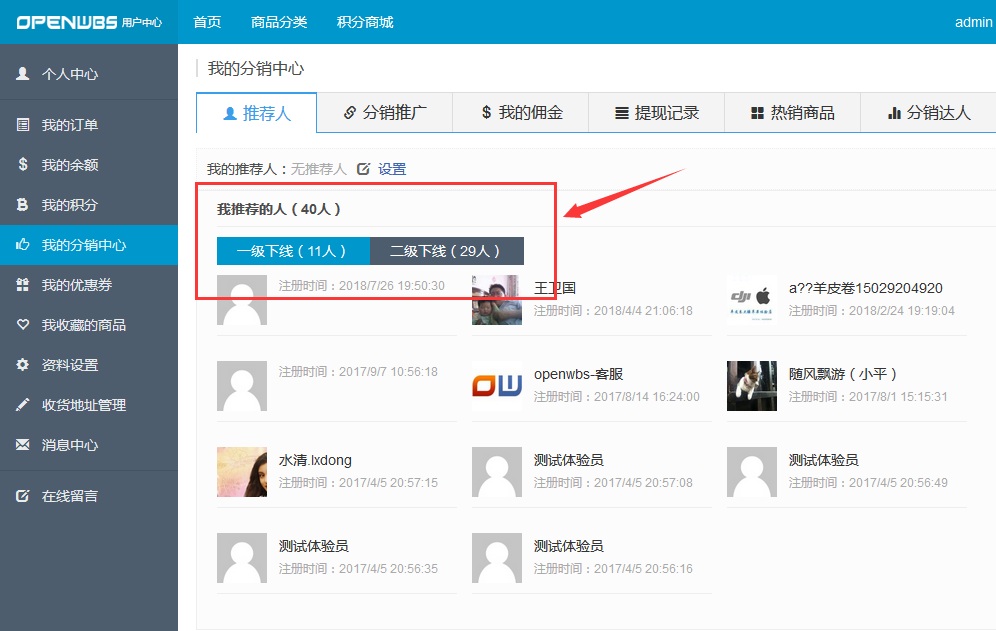Screen dimensions: 996x631
Task: Show the 二级下线 (29人) list
Action: pos(446,251)
